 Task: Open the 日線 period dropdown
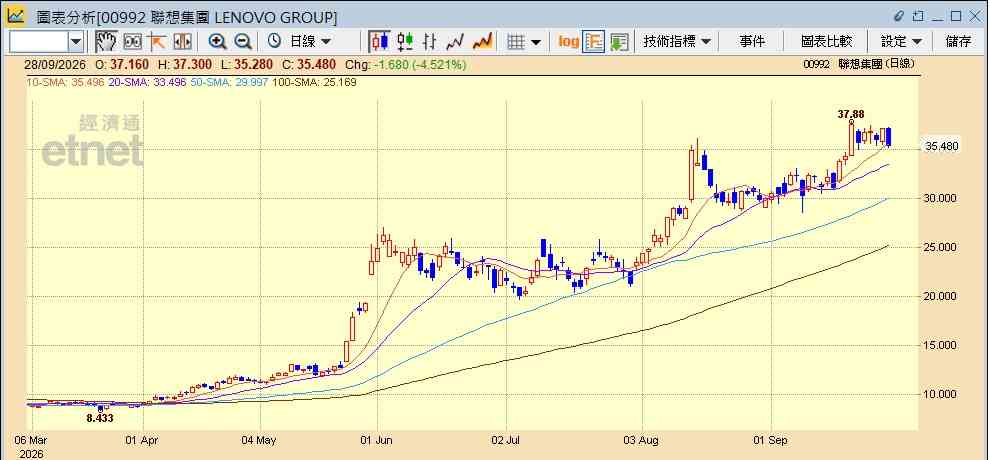309,42
